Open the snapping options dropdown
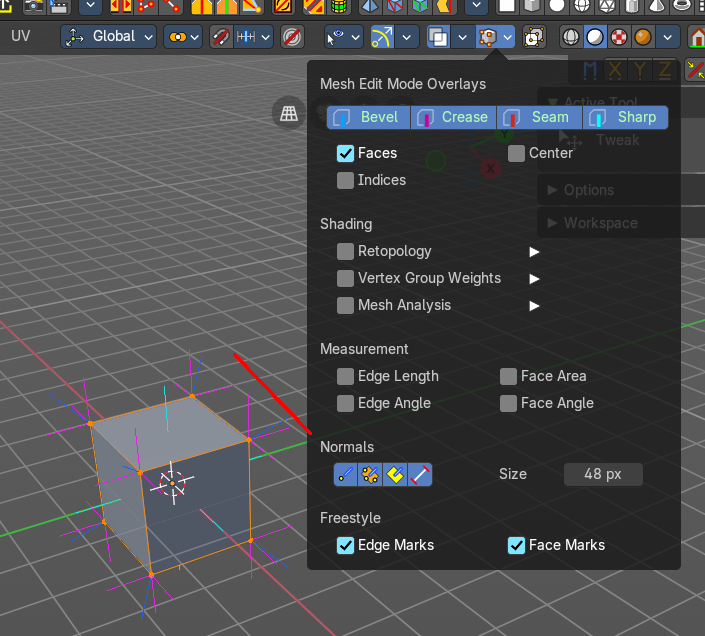The image size is (705, 636). coord(254,37)
